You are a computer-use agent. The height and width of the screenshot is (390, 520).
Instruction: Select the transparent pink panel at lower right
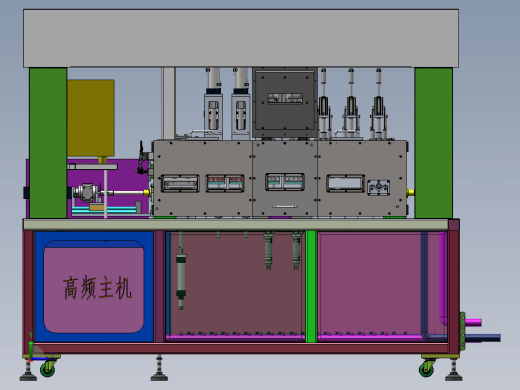click(382, 286)
